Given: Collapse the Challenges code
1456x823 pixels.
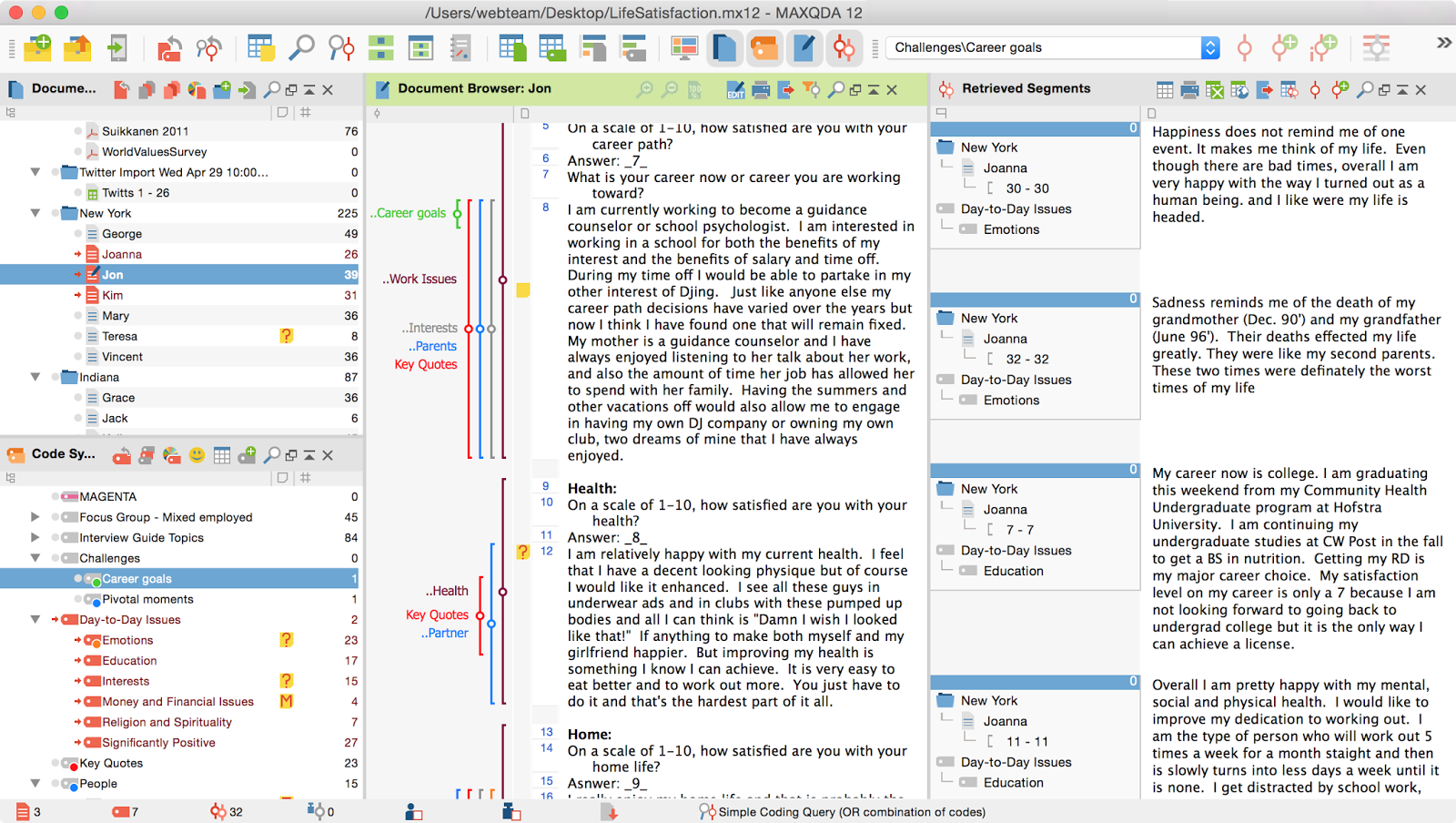Looking at the screenshot, I should coord(35,558).
